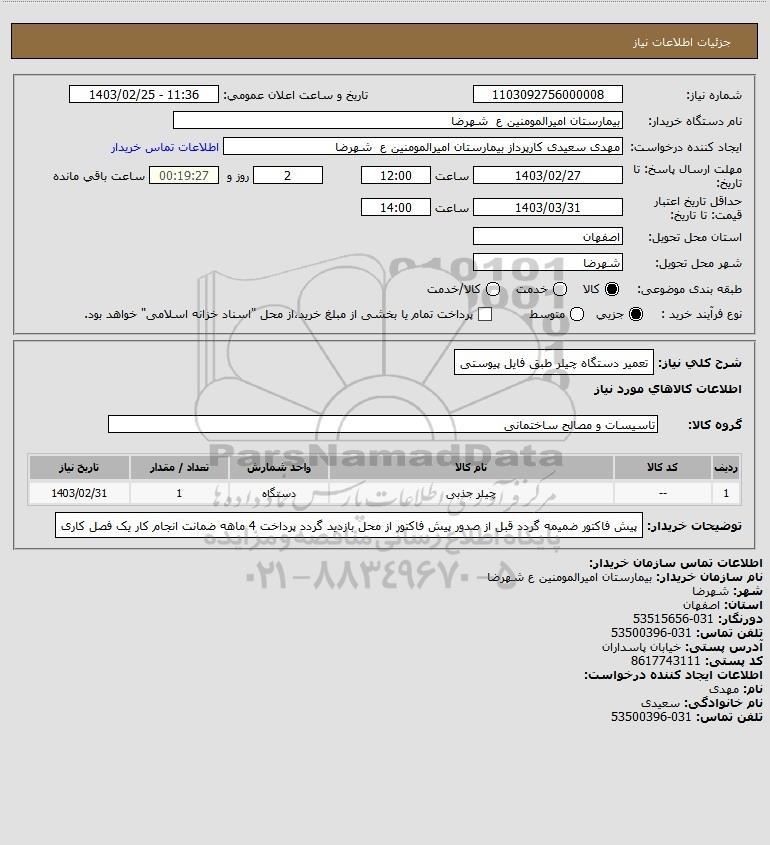
Task: Click the goods group field تاسیسات و مصالح ساختمانی
Action: click(x=383, y=425)
